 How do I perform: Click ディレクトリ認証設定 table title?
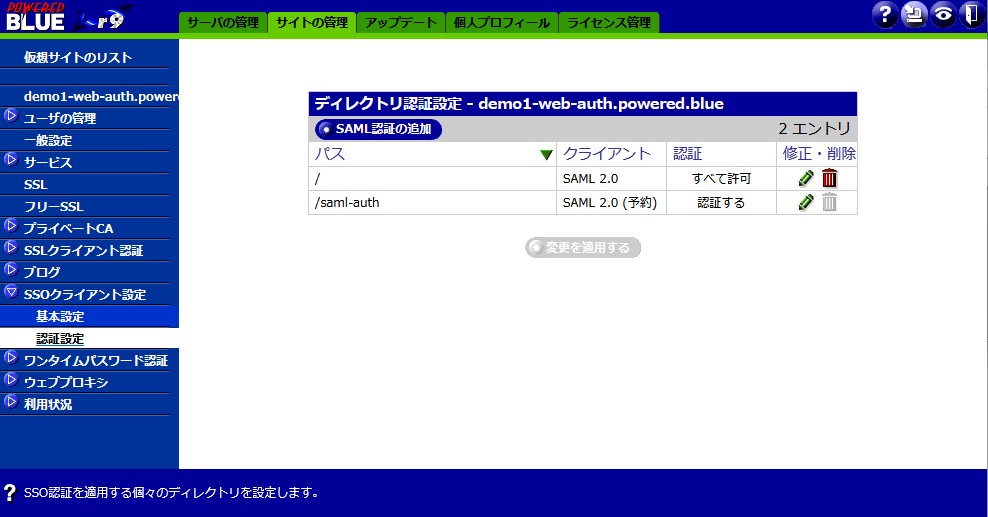coord(519,104)
